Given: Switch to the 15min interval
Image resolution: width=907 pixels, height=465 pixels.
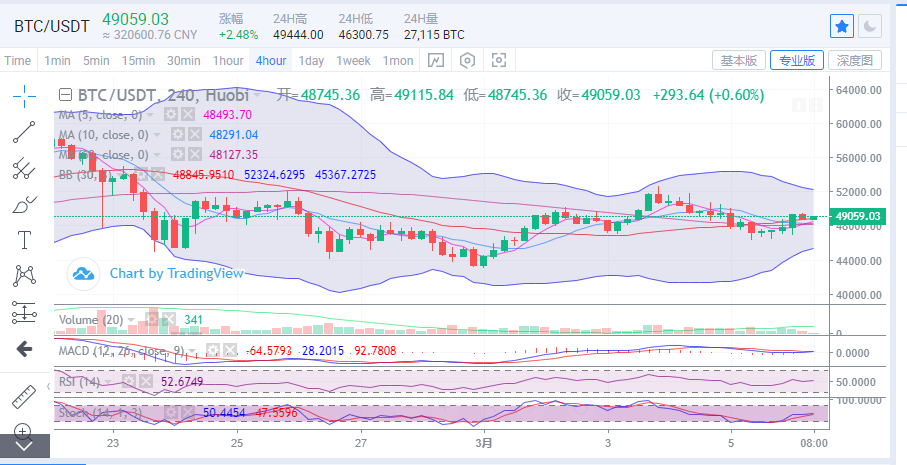Looking at the screenshot, I should (138, 60).
